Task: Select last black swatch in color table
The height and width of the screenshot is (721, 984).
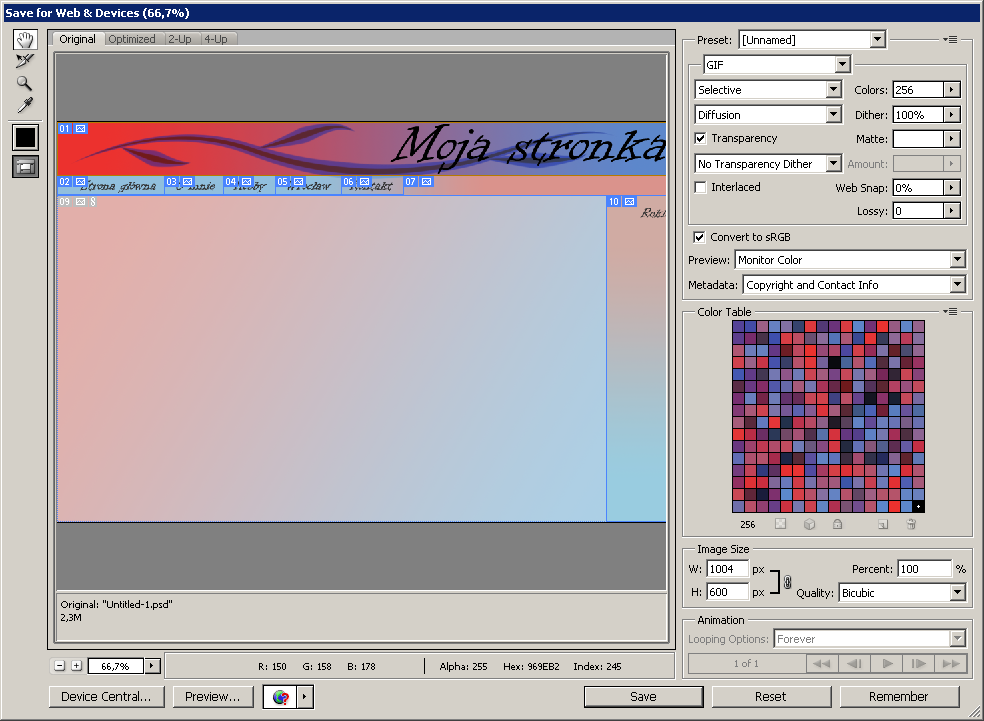Action: (x=918, y=506)
